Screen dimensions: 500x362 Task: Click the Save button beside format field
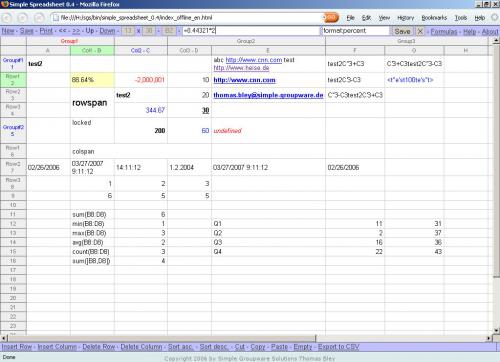402,31
